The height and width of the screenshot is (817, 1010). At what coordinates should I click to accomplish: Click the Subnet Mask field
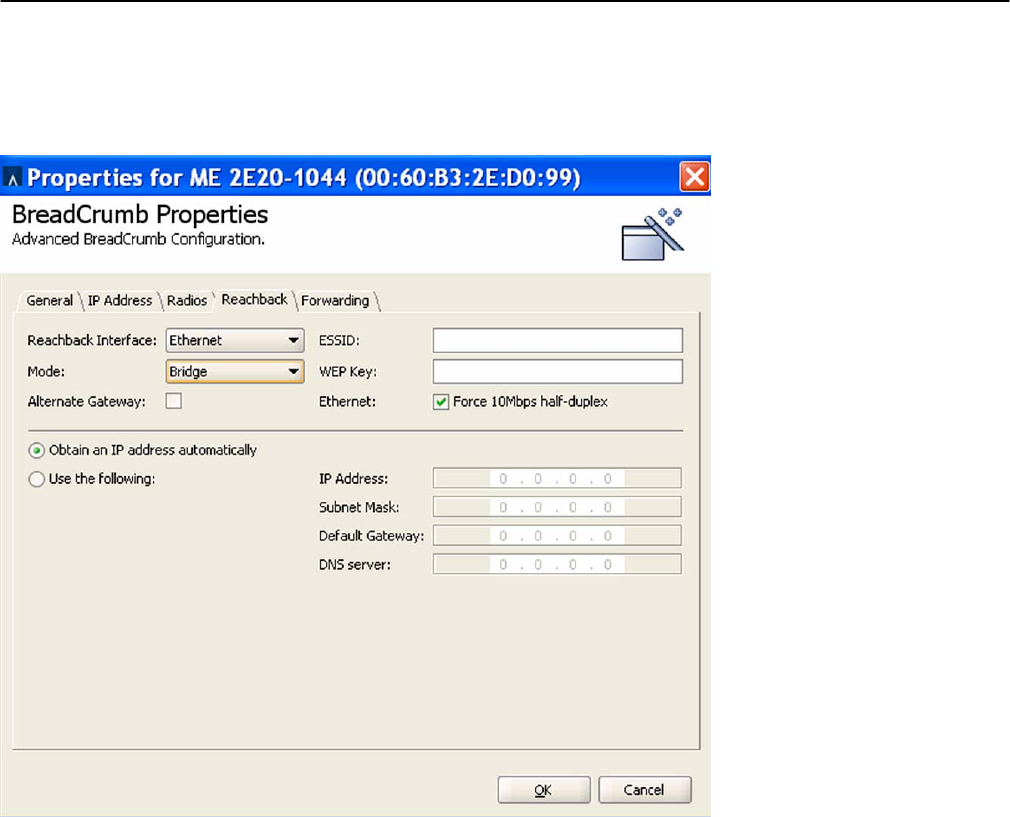point(557,507)
